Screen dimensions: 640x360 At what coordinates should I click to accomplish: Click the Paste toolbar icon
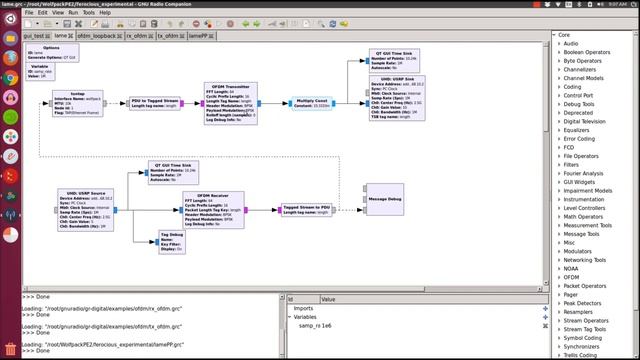point(143,24)
